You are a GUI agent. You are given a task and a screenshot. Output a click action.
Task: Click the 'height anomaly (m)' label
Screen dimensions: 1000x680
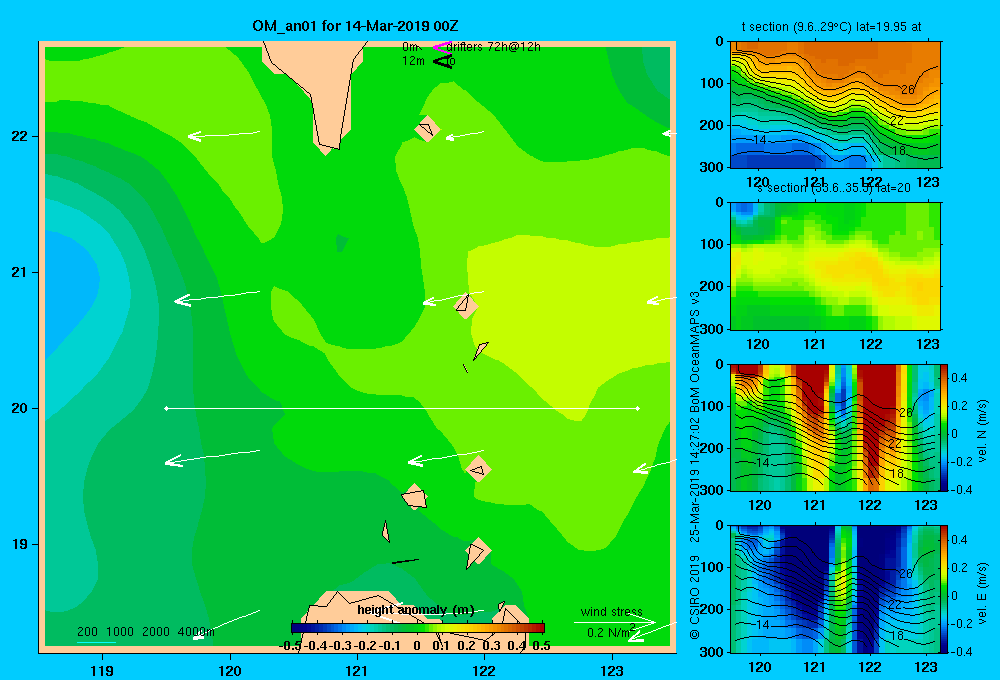(415, 610)
